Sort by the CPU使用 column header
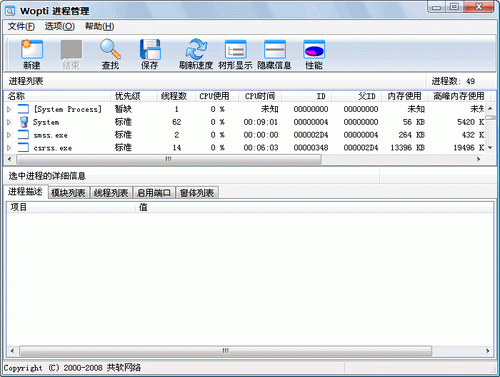The image size is (500, 377). [x=217, y=96]
